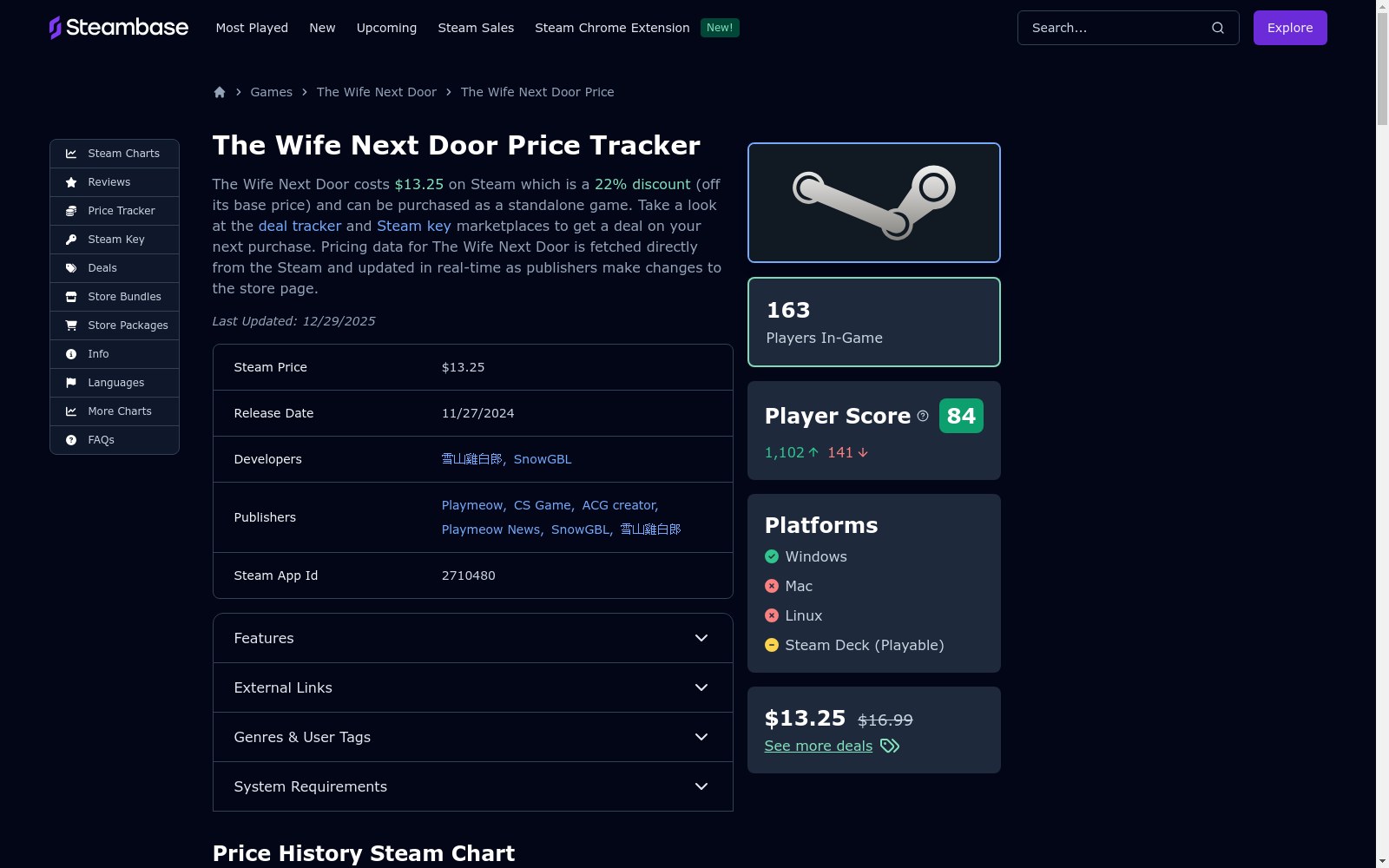Open the New nav item

click(x=322, y=28)
